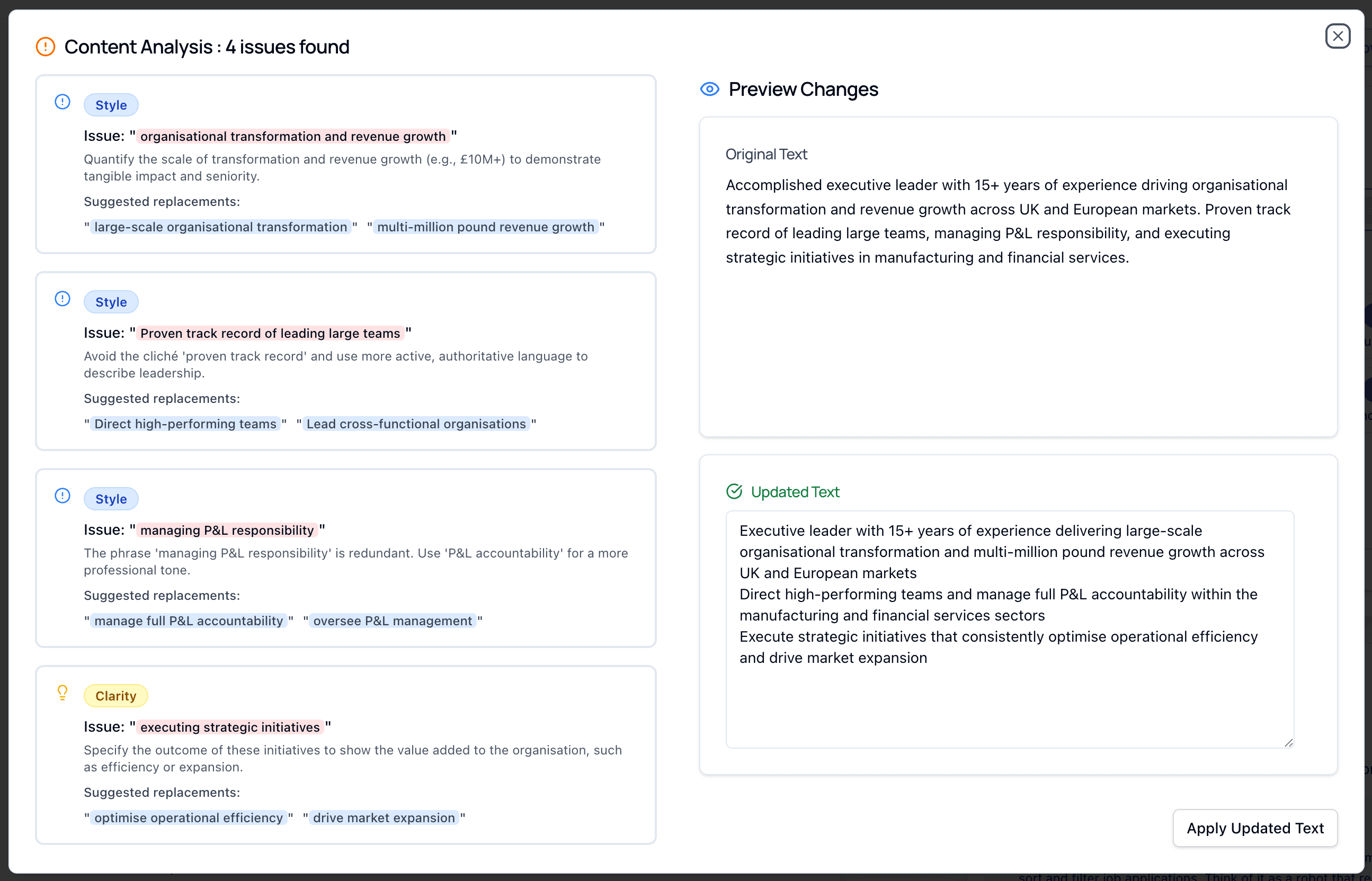Click the alert icon beside the 'Proven track record' issue
This screenshot has width=1372, height=881.
pos(62,298)
